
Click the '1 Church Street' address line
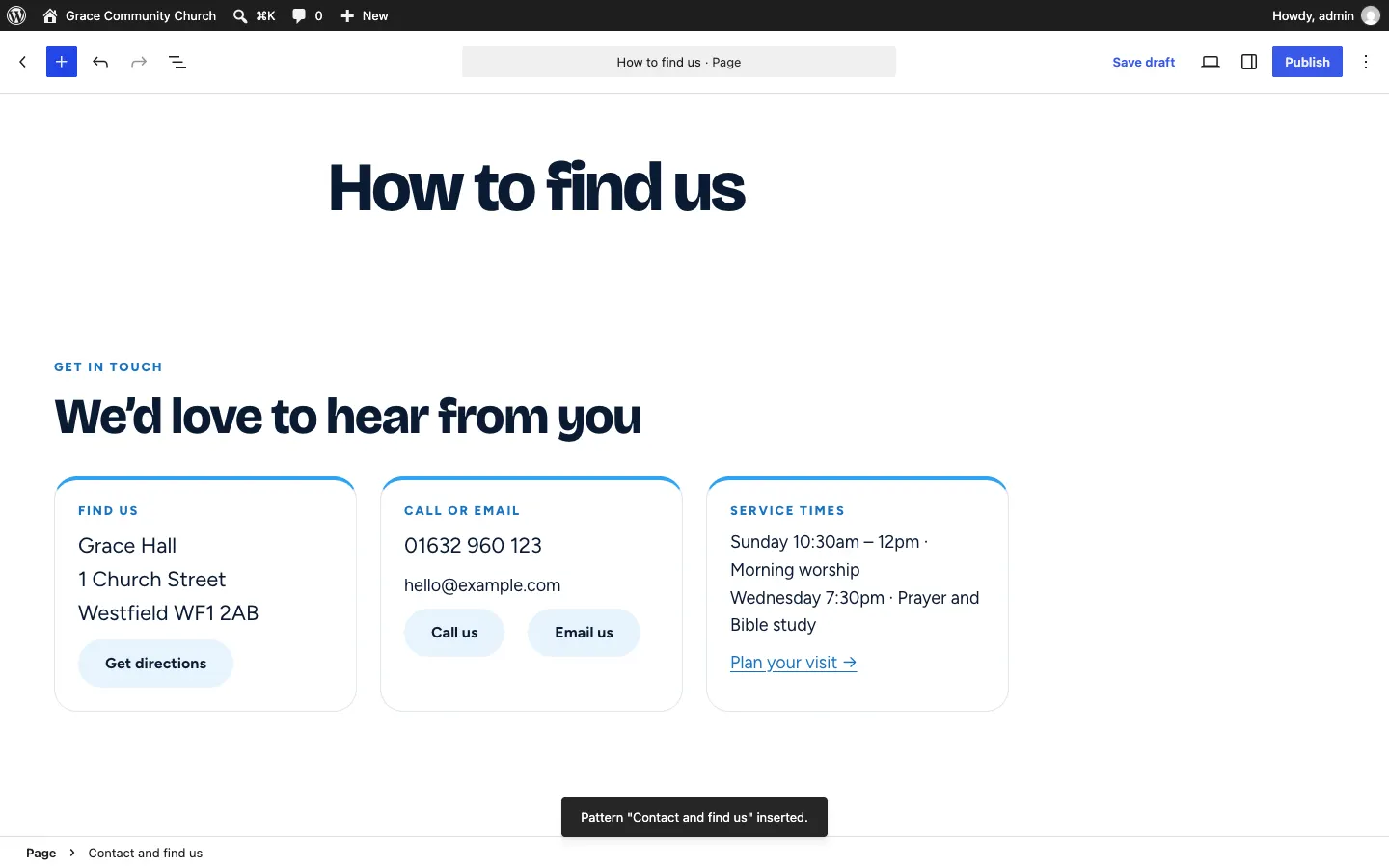click(x=152, y=580)
